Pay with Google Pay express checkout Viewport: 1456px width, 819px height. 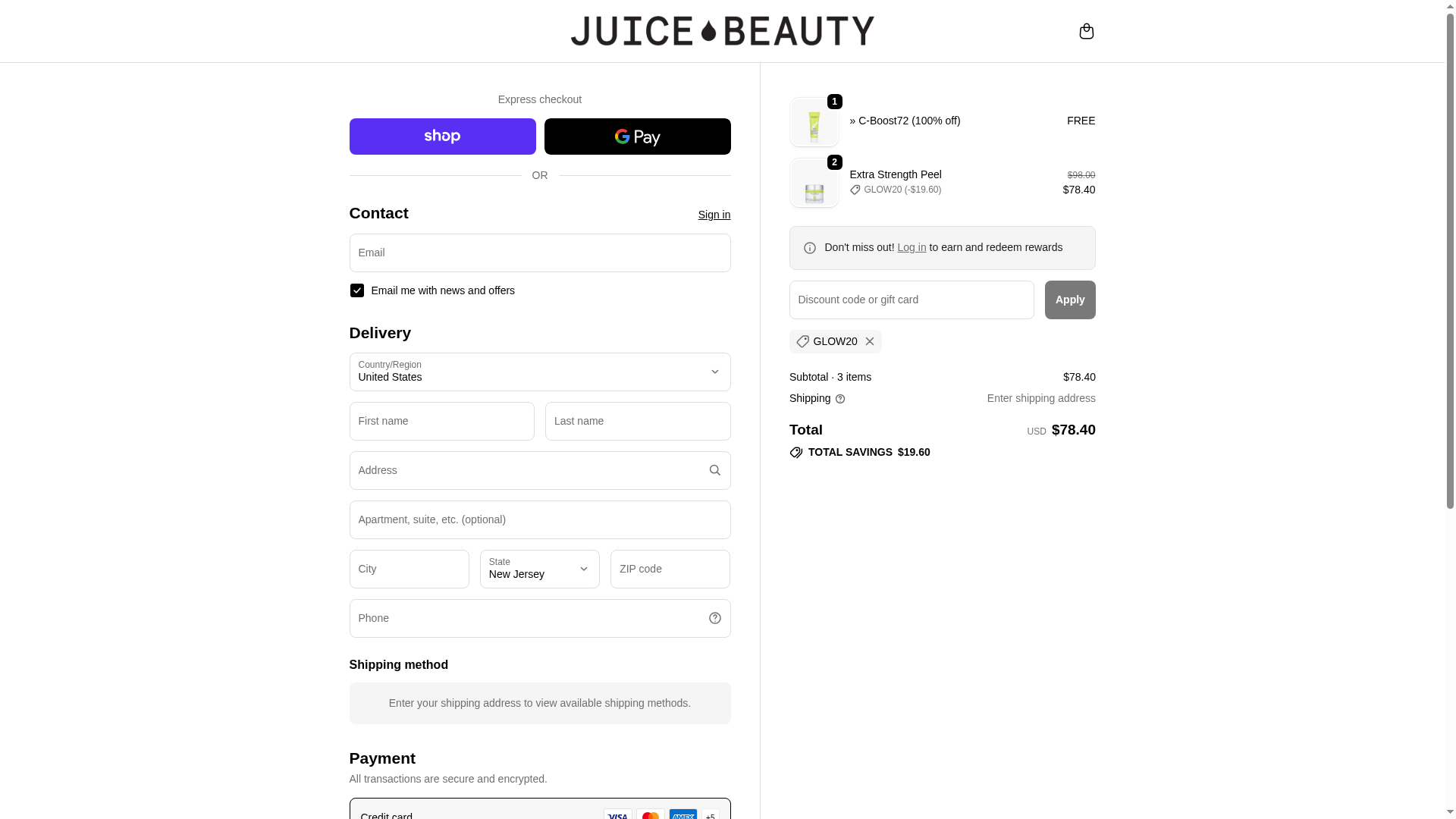637,136
